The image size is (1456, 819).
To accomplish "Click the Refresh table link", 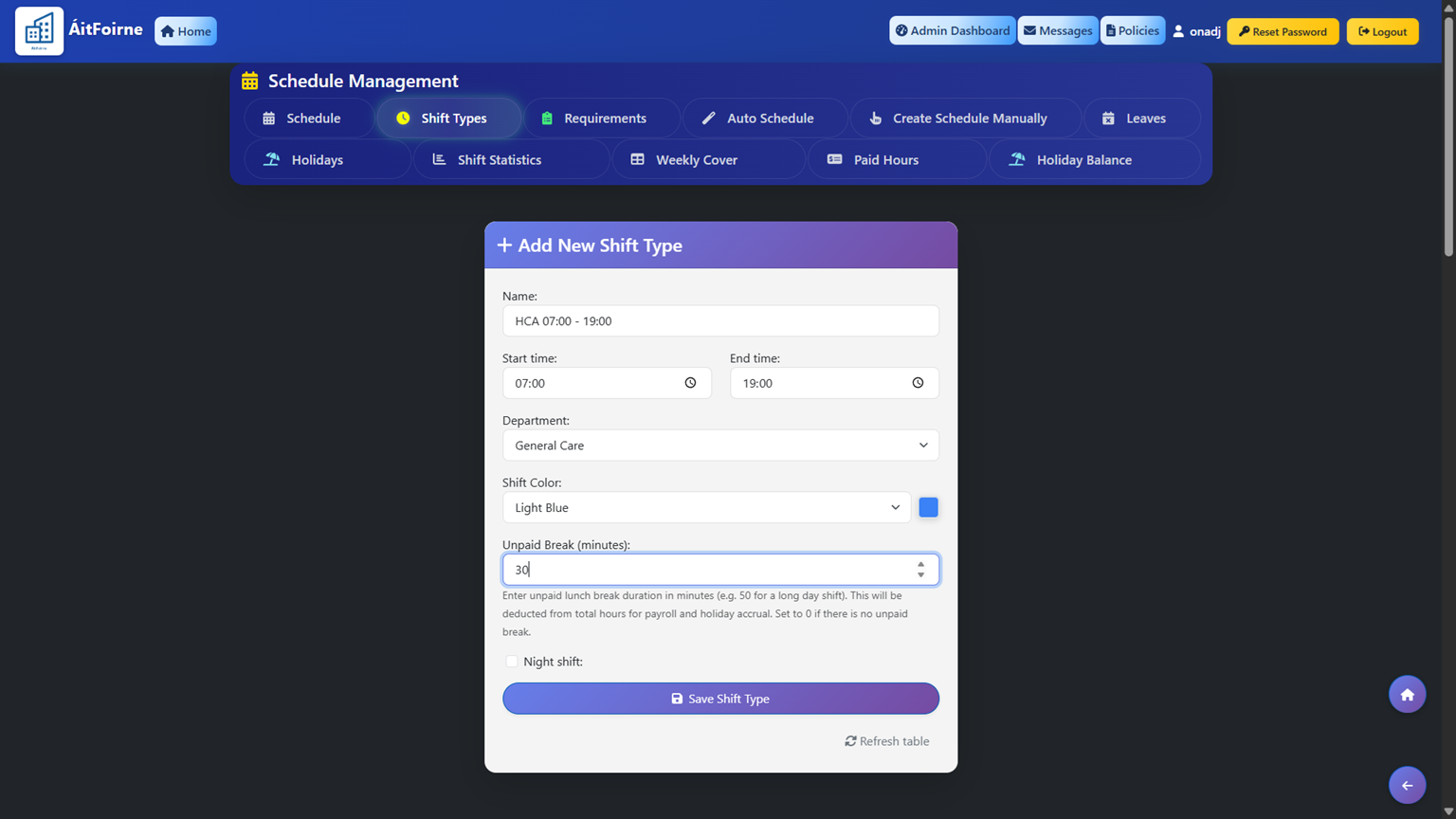I will pos(887,741).
